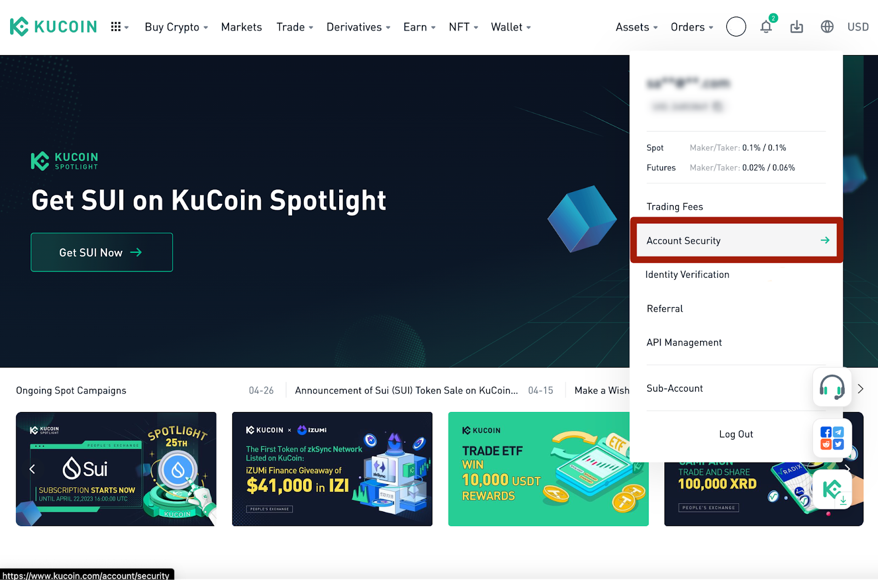The height and width of the screenshot is (580, 878).
Task: Click the Futures maker/taker fee line
Action: pyautogui.click(x=721, y=167)
